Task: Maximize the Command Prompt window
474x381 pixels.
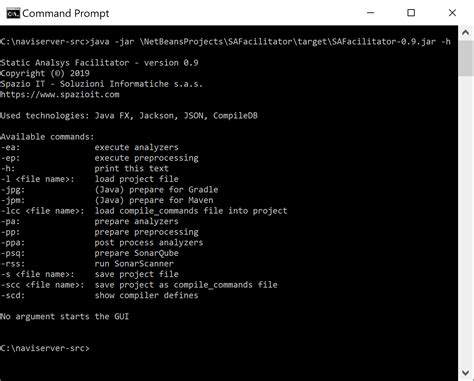Action: click(411, 13)
